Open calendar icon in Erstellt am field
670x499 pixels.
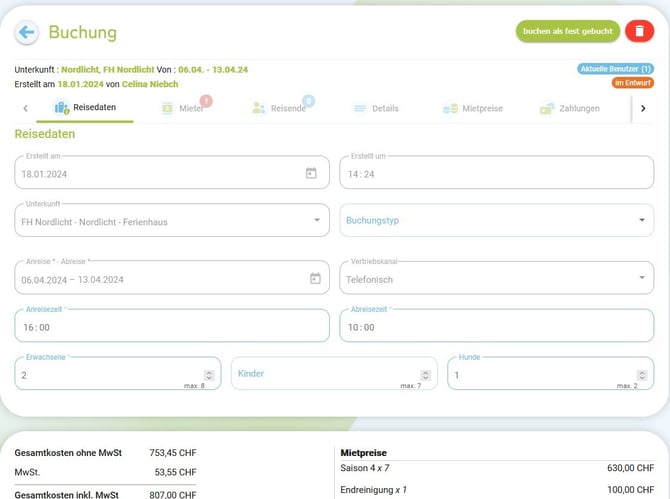click(311, 173)
